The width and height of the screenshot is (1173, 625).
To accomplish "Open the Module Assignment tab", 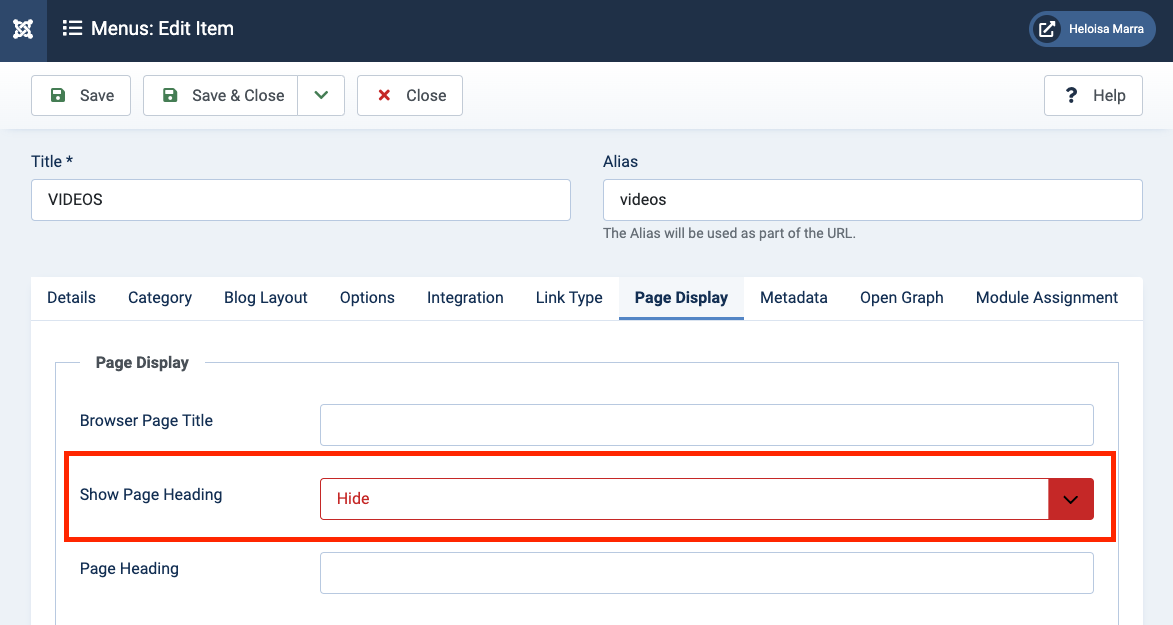I will pos(1047,298).
